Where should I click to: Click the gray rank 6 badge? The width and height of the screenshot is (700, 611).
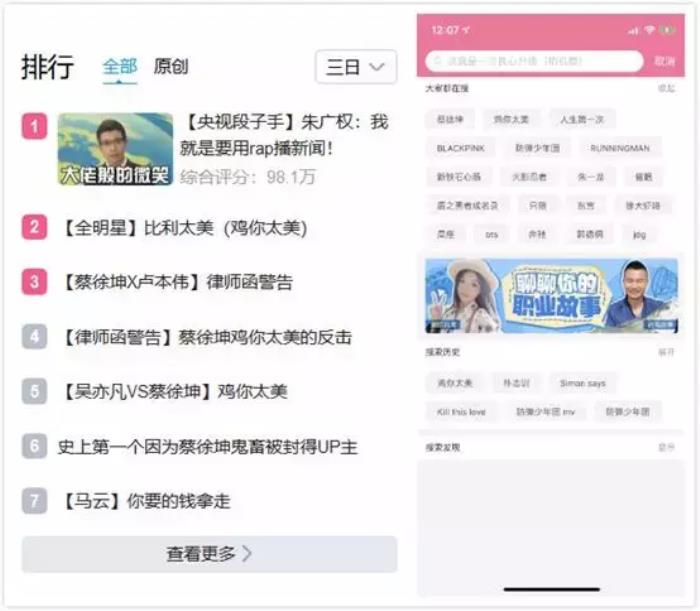tap(34, 446)
